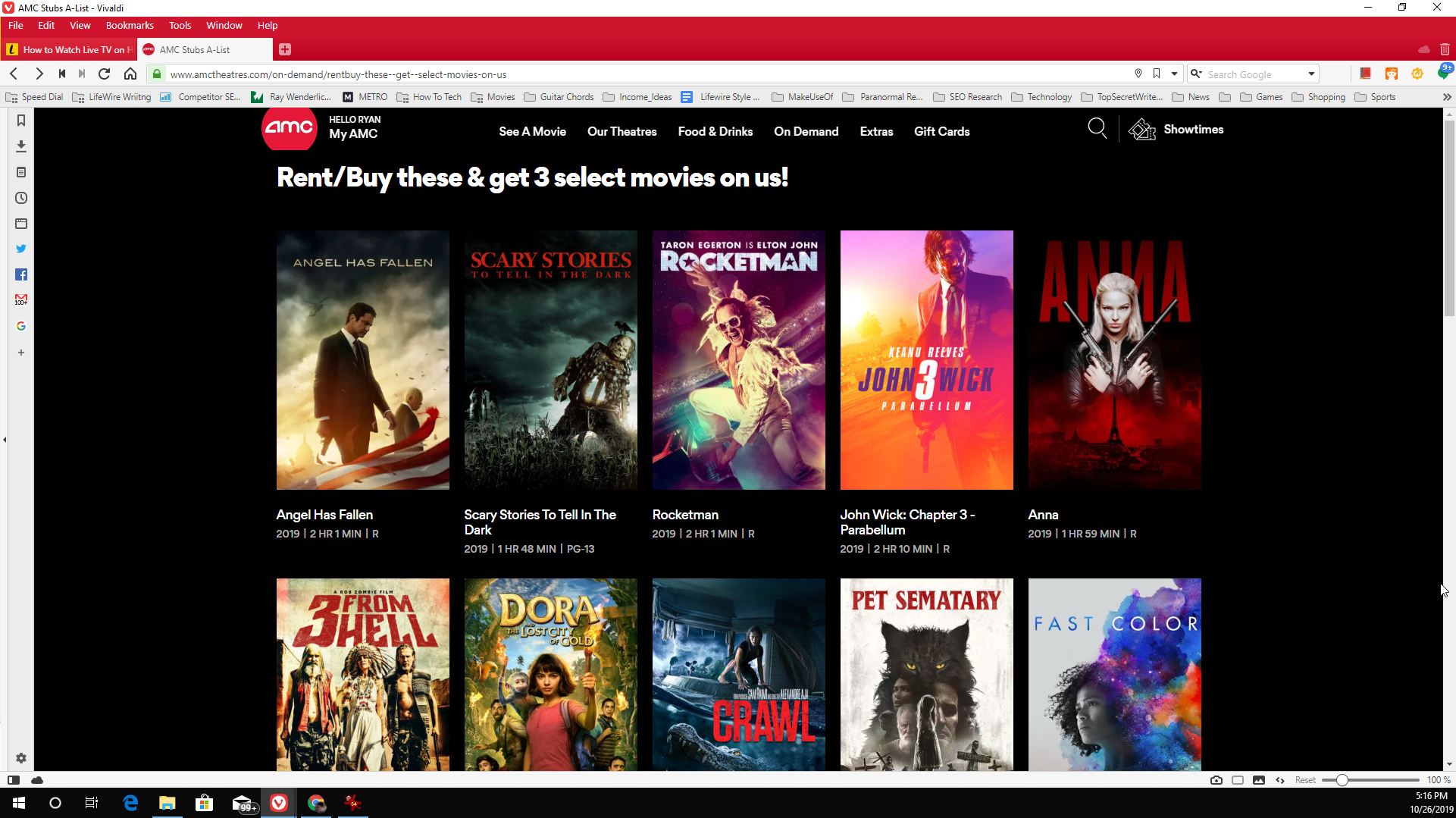The width and height of the screenshot is (1456, 818).
Task: Open the Movies bookmark folder
Action: tap(493, 97)
